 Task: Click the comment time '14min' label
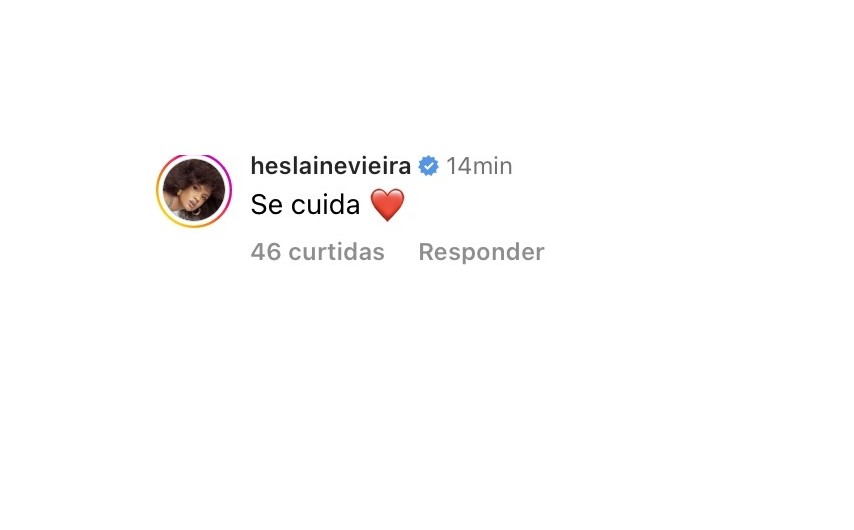pos(479,166)
